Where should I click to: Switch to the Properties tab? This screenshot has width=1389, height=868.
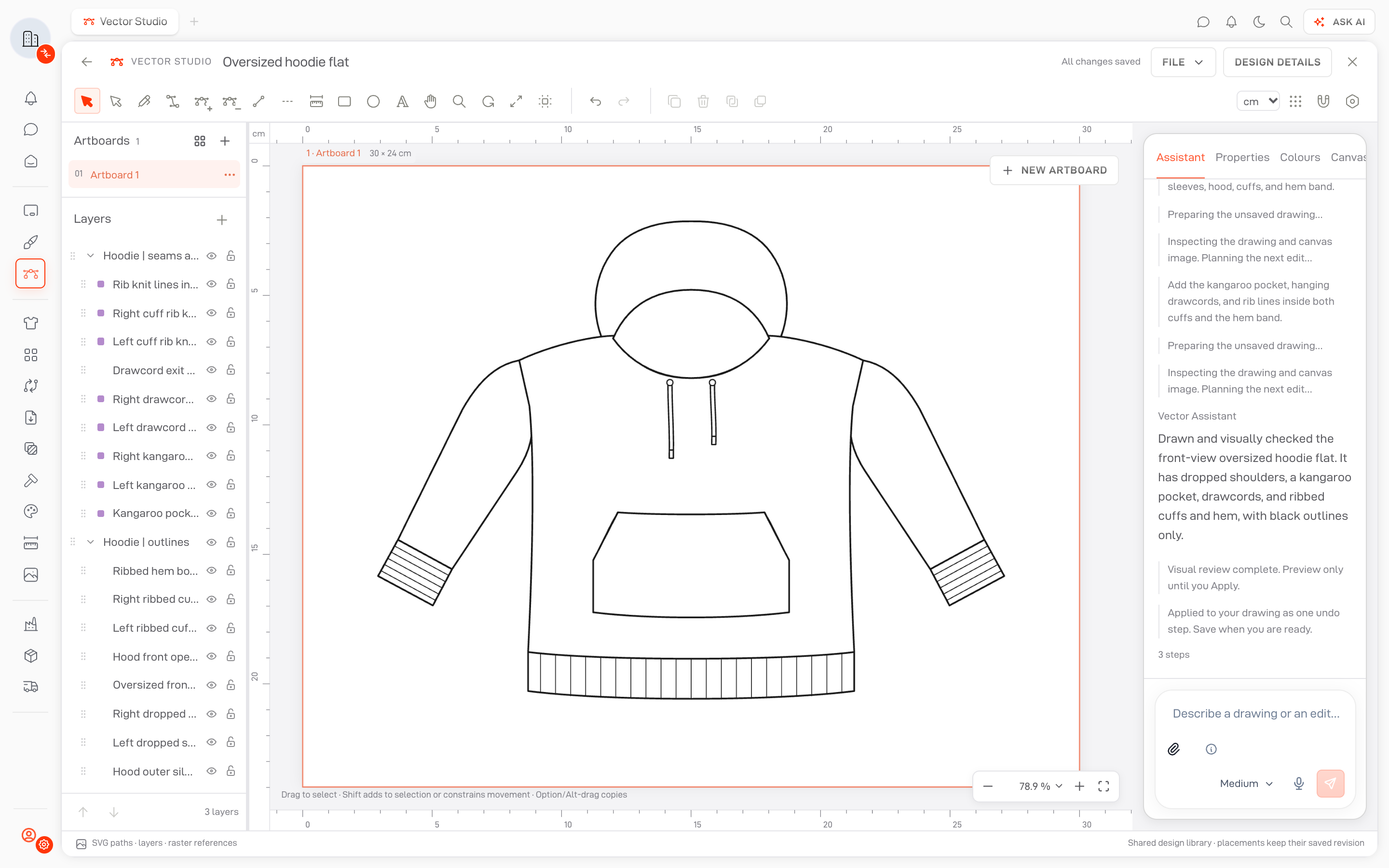click(x=1242, y=157)
